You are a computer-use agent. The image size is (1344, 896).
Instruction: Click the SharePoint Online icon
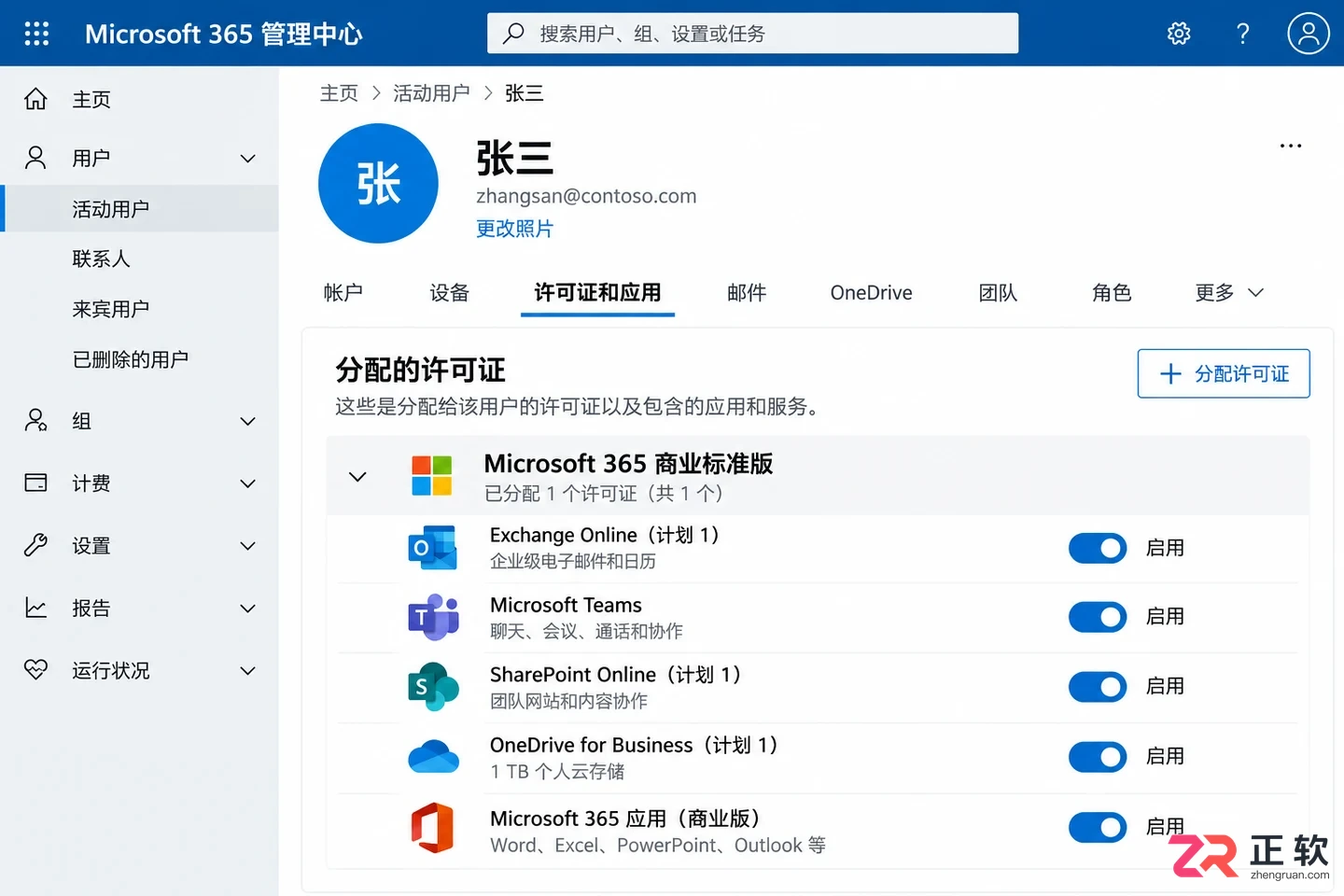point(433,687)
